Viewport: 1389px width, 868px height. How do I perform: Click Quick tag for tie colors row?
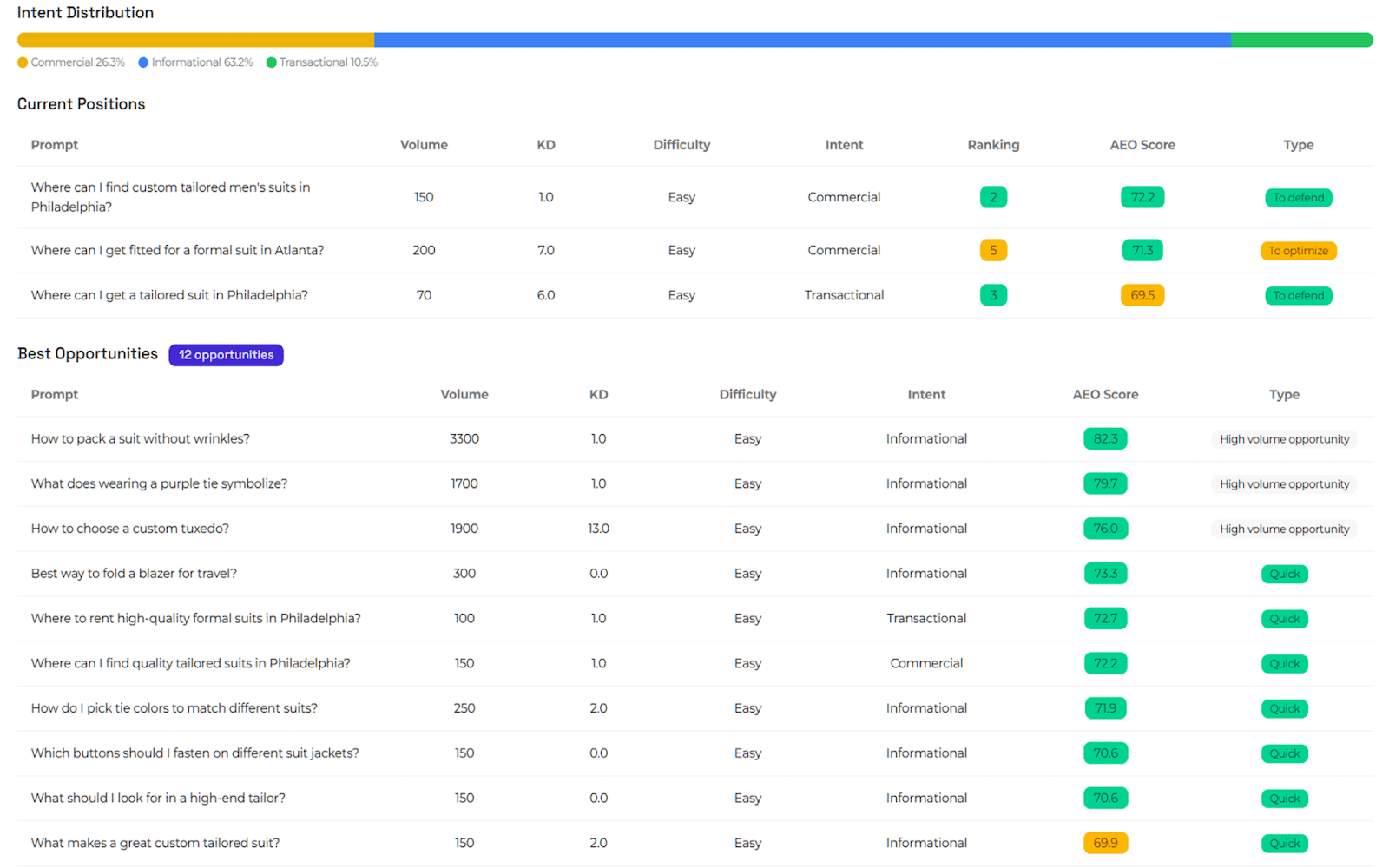tap(1284, 709)
